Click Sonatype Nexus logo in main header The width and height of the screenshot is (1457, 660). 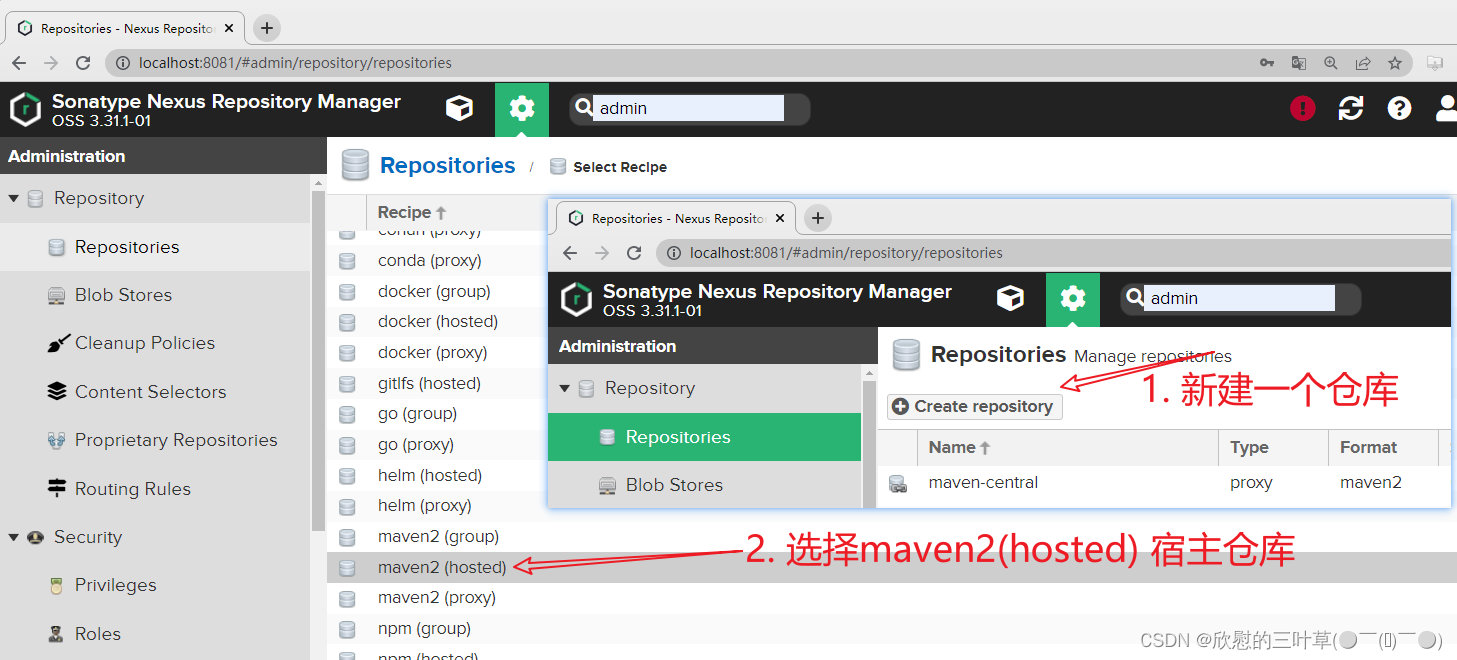pos(25,109)
